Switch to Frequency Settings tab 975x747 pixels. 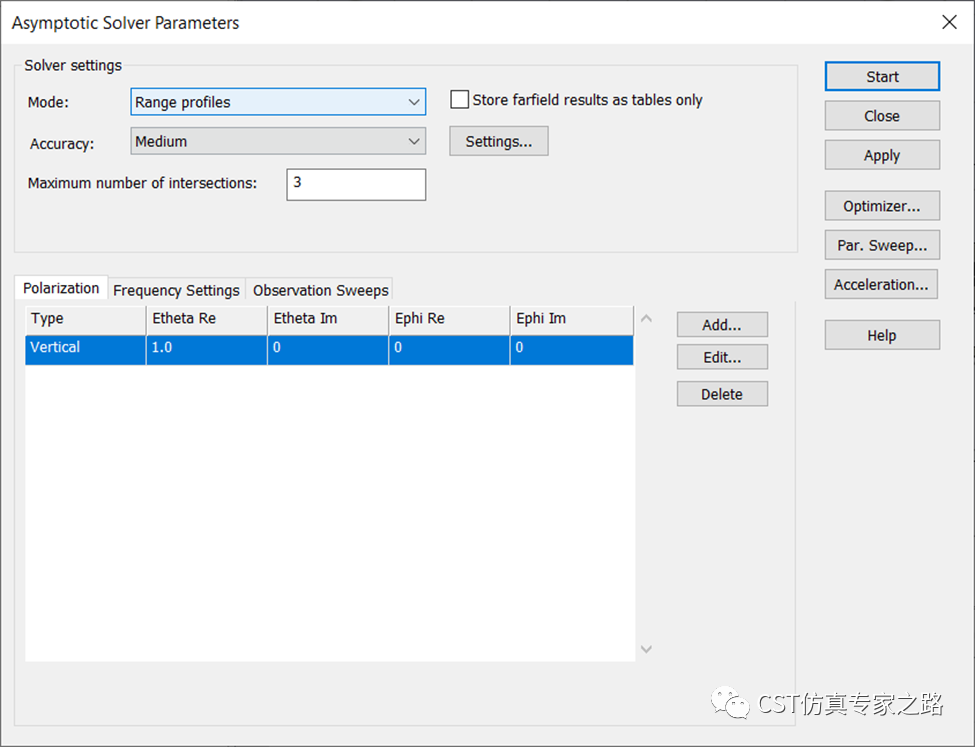[176, 290]
